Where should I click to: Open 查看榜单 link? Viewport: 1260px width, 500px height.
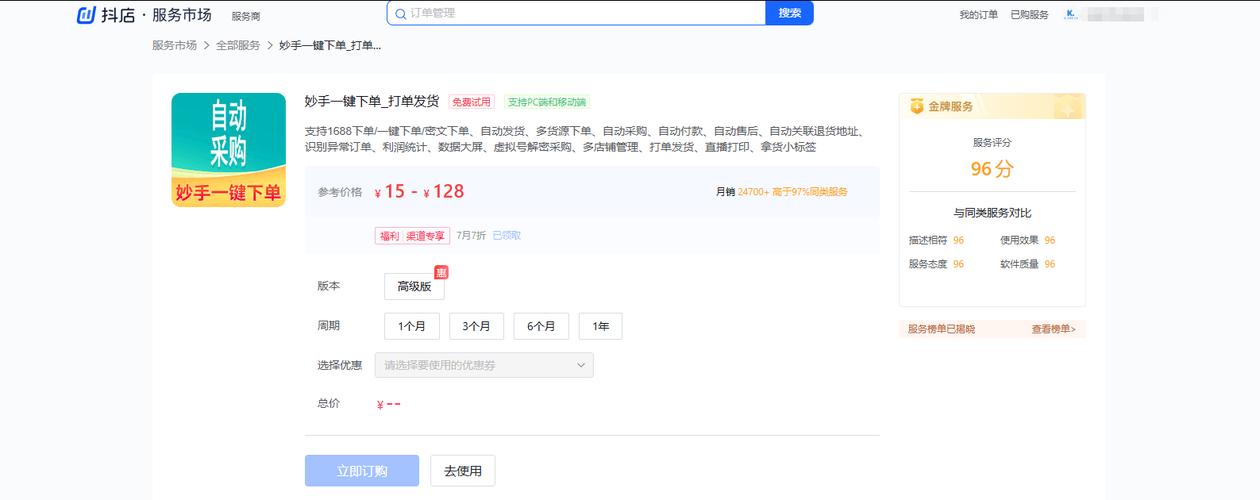(1054, 329)
